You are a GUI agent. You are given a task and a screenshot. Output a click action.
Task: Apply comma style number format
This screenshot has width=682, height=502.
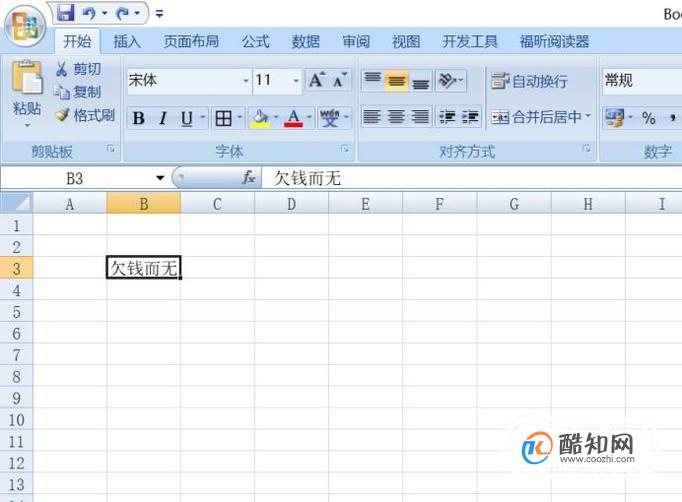pyautogui.click(x=672, y=118)
